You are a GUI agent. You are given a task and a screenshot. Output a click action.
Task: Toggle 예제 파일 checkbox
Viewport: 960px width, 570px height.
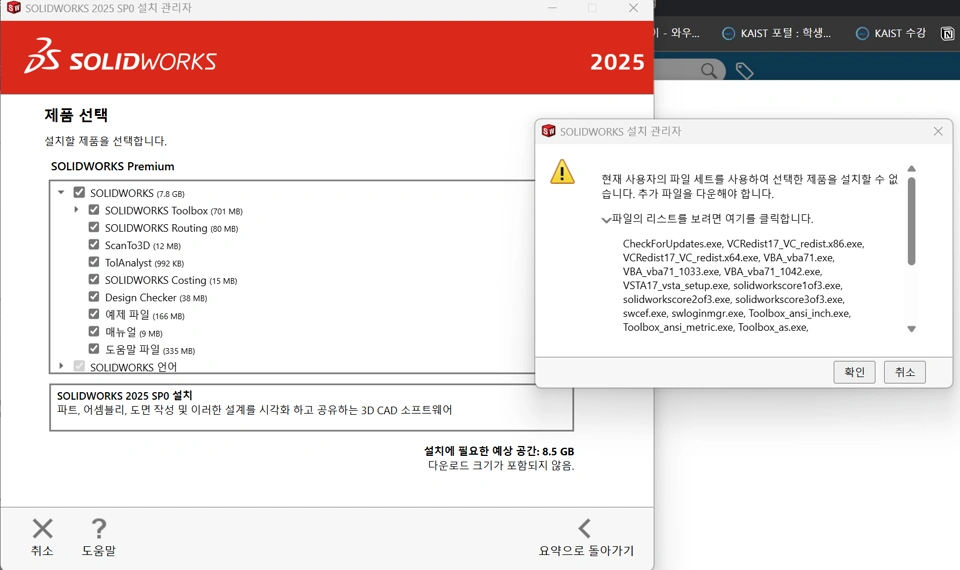[94, 314]
